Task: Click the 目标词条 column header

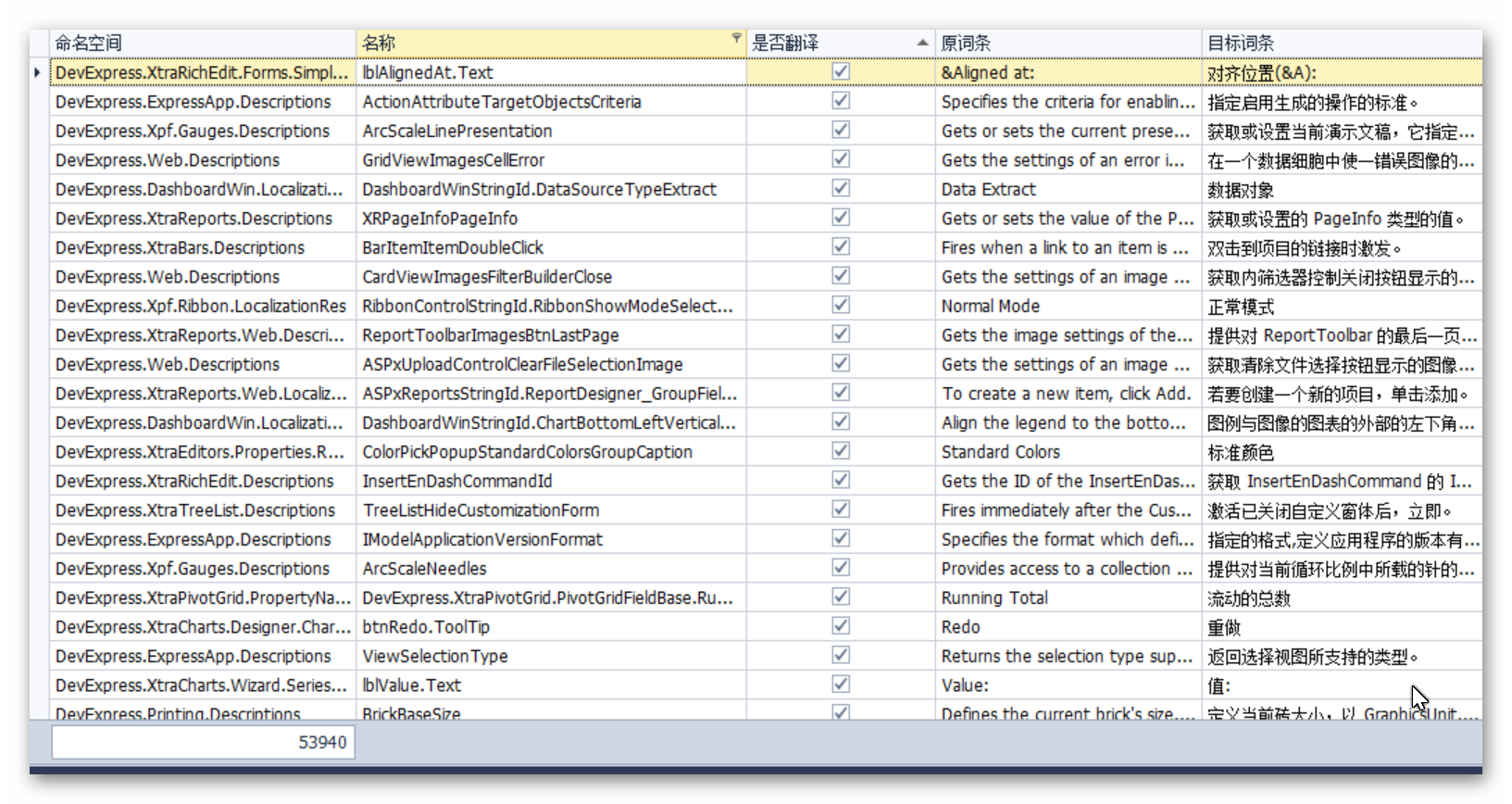Action: [1342, 43]
